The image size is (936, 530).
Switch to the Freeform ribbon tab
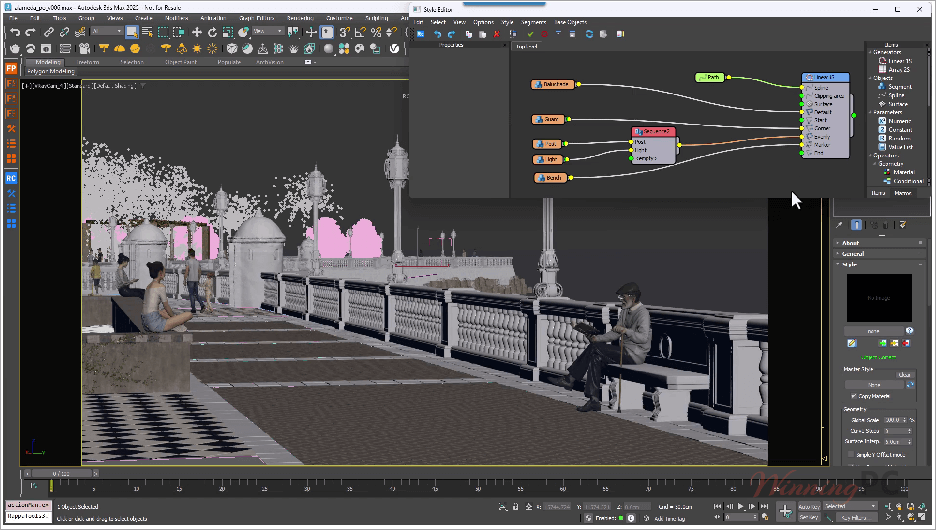coord(88,62)
